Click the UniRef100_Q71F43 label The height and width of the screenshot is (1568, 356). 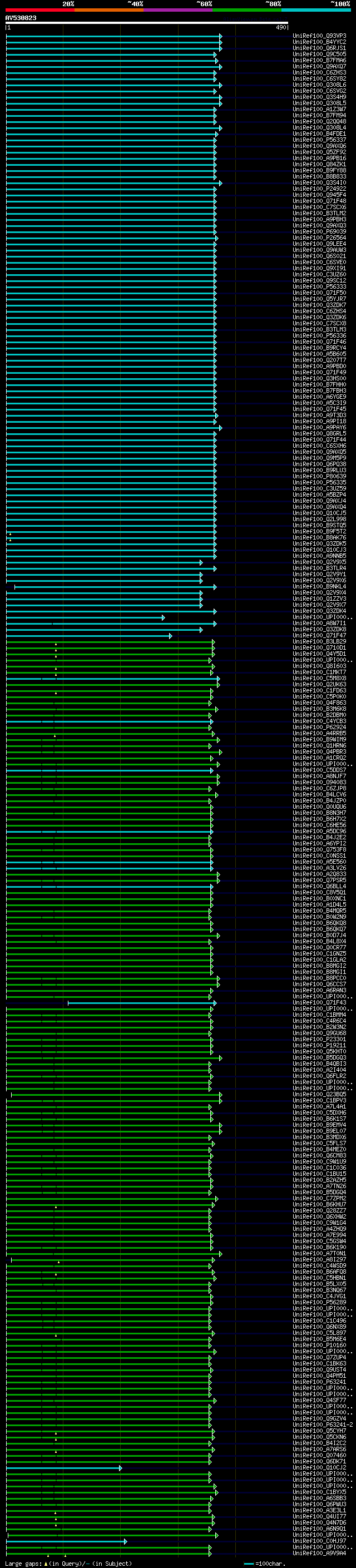click(x=319, y=1002)
